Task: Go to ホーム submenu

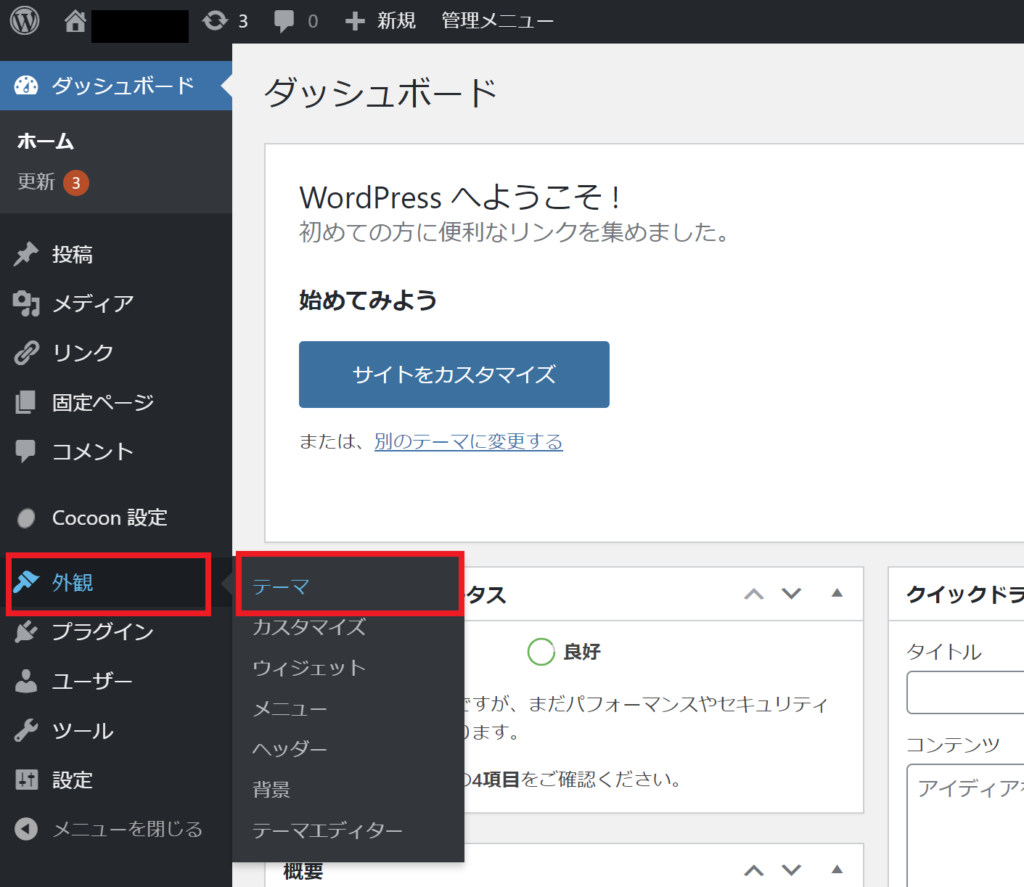Action: (46, 141)
